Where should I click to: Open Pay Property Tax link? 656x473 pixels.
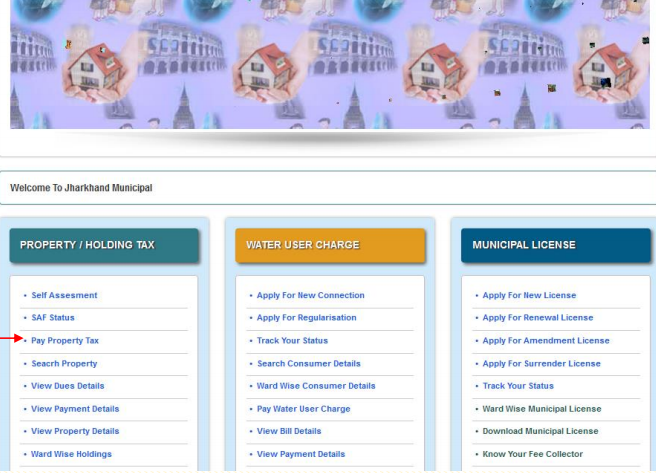click(x=65, y=341)
